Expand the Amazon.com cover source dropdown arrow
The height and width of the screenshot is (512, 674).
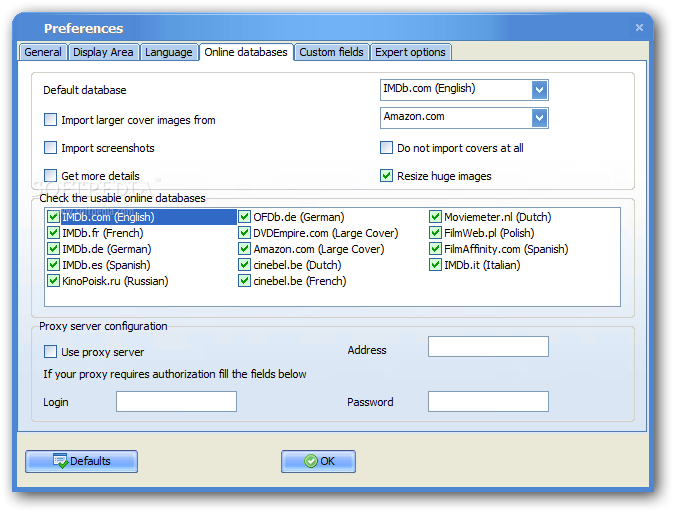[539, 118]
